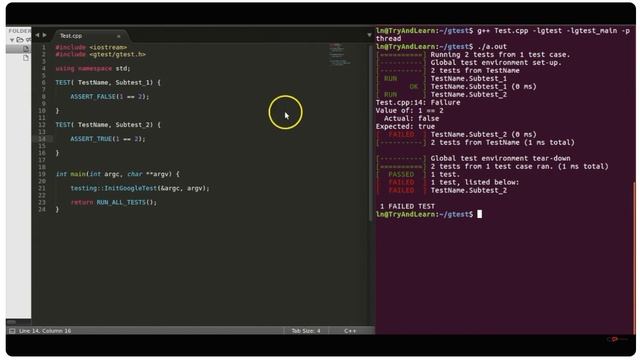Click 'return RUN_ALL_TESTS();' line
640x360 pixels.
click(x=113, y=202)
